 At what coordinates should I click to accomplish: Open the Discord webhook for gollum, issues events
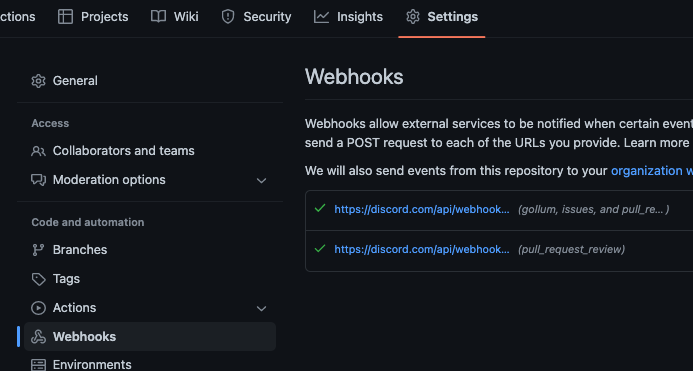(422, 209)
